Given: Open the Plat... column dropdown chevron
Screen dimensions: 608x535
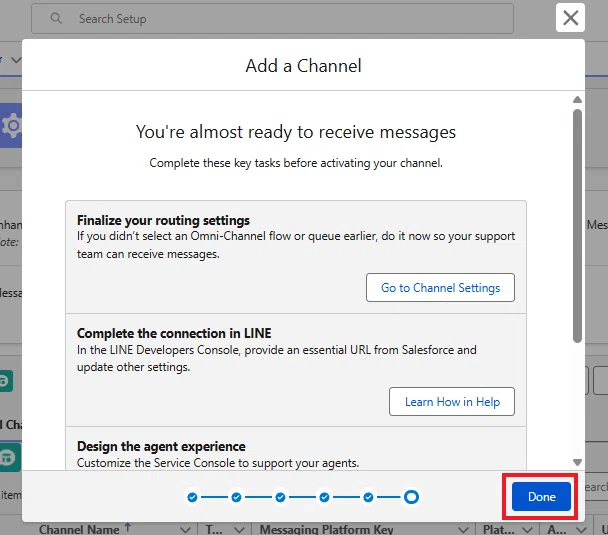Looking at the screenshot, I should (x=527, y=530).
